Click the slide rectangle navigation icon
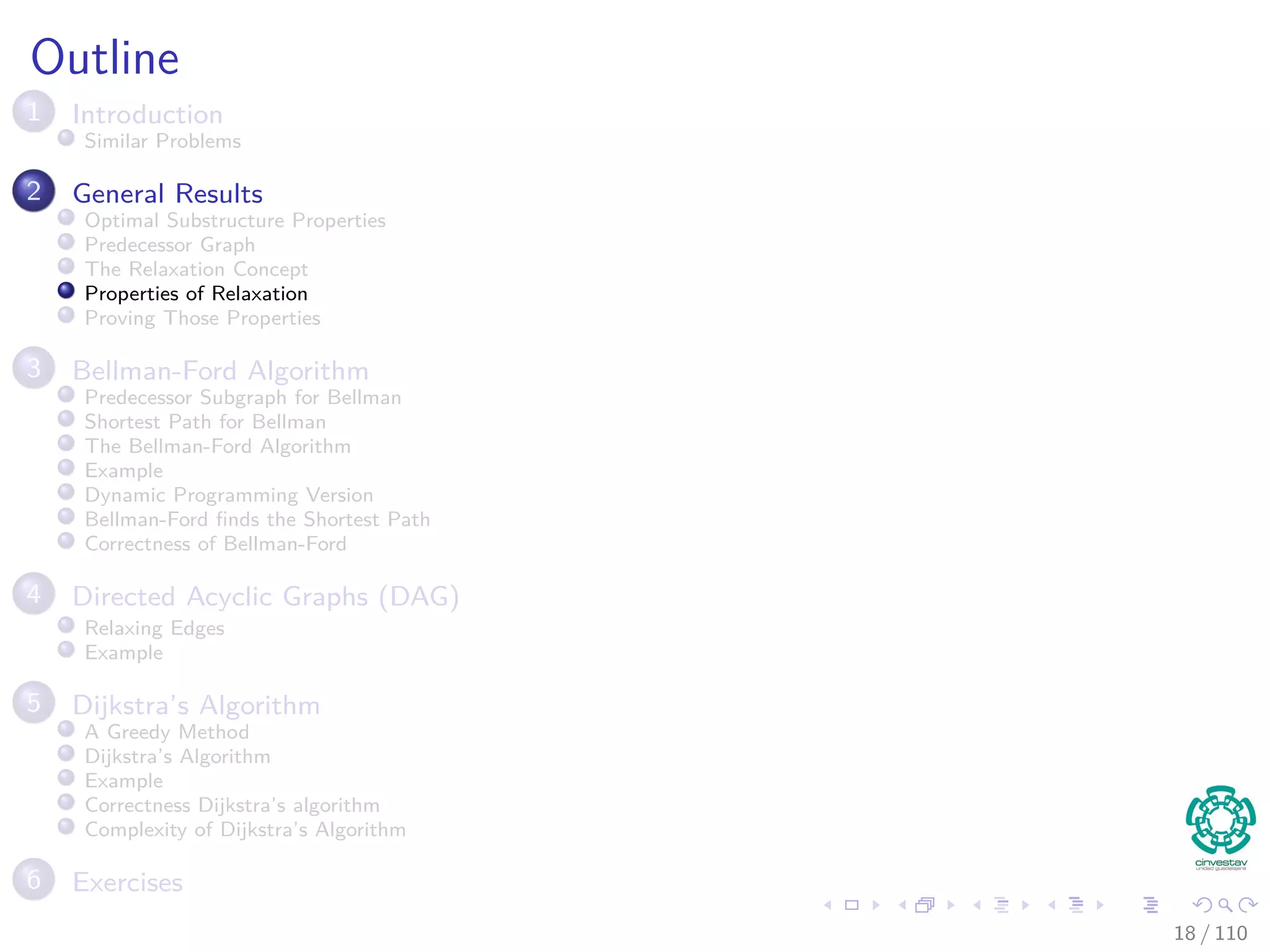This screenshot has height=952, width=1270. (852, 905)
